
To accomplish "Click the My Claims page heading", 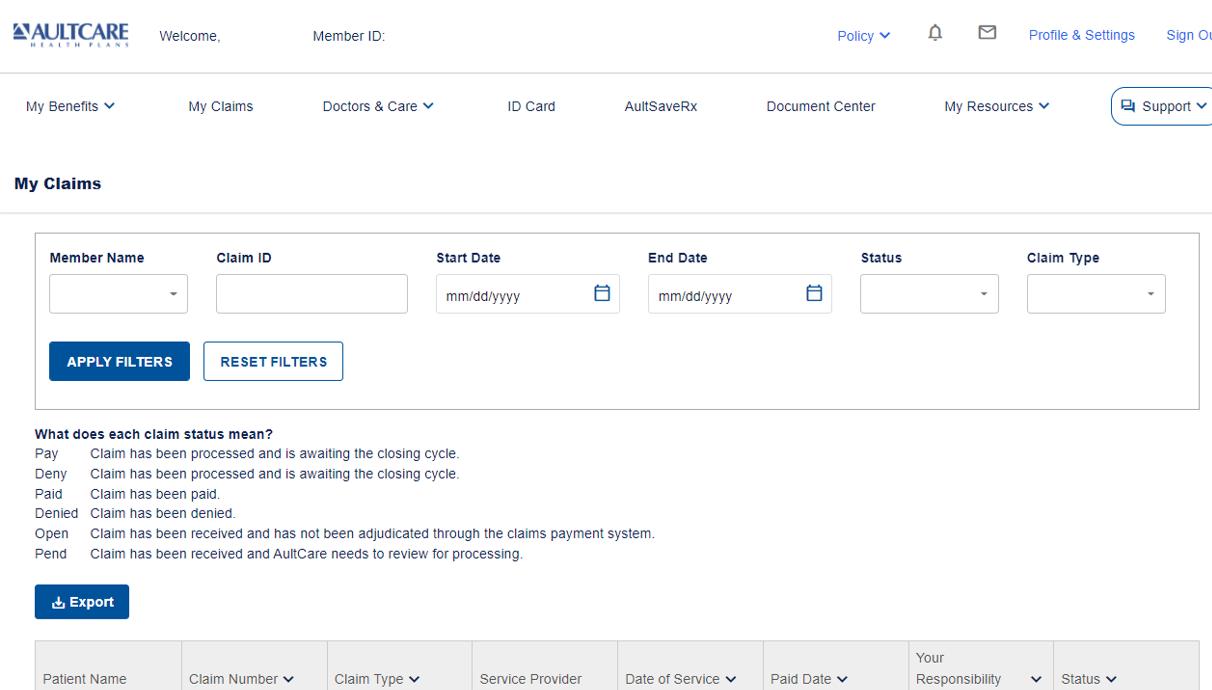I will 58,184.
